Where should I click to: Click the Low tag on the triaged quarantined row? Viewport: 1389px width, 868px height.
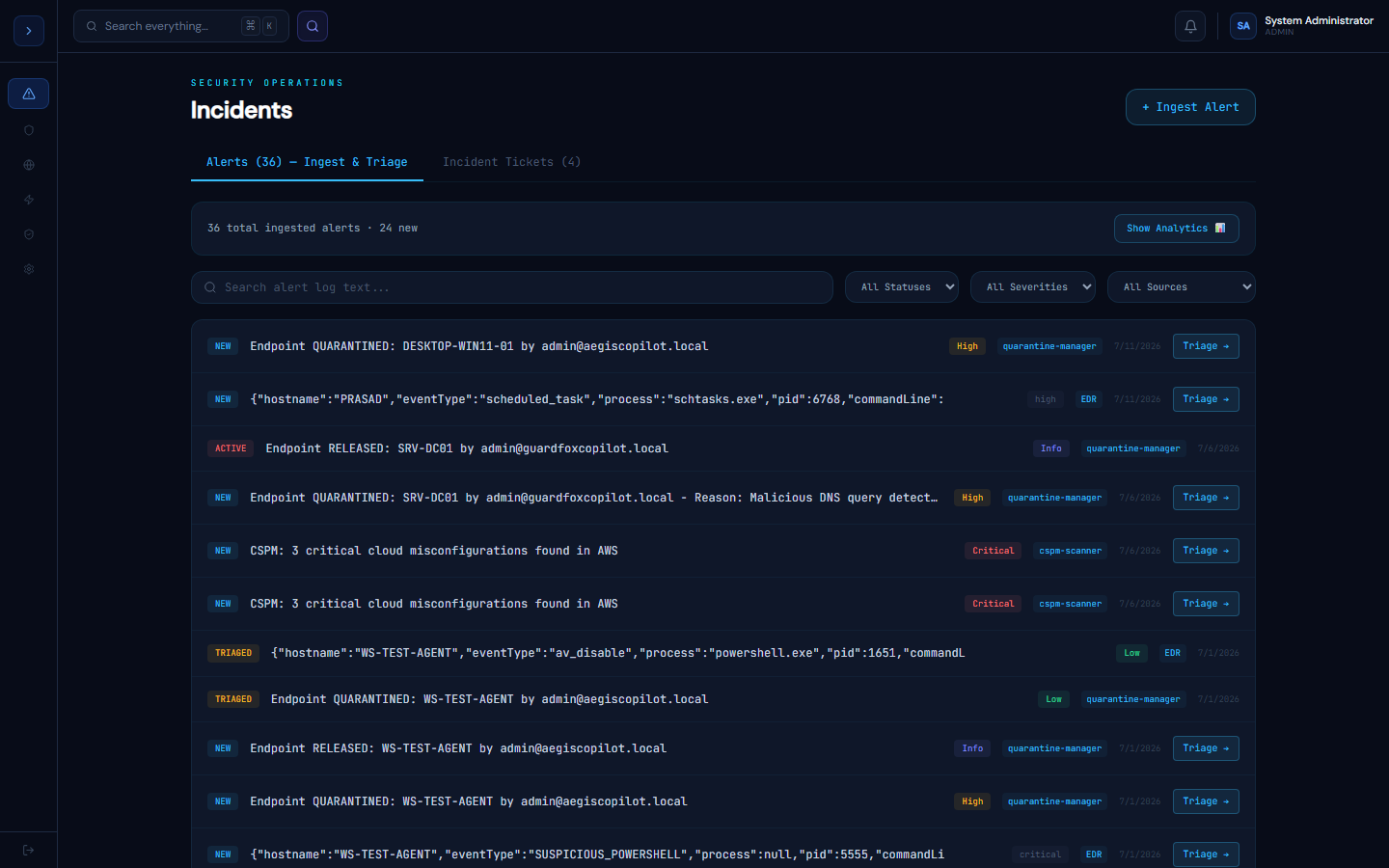[x=1054, y=699]
